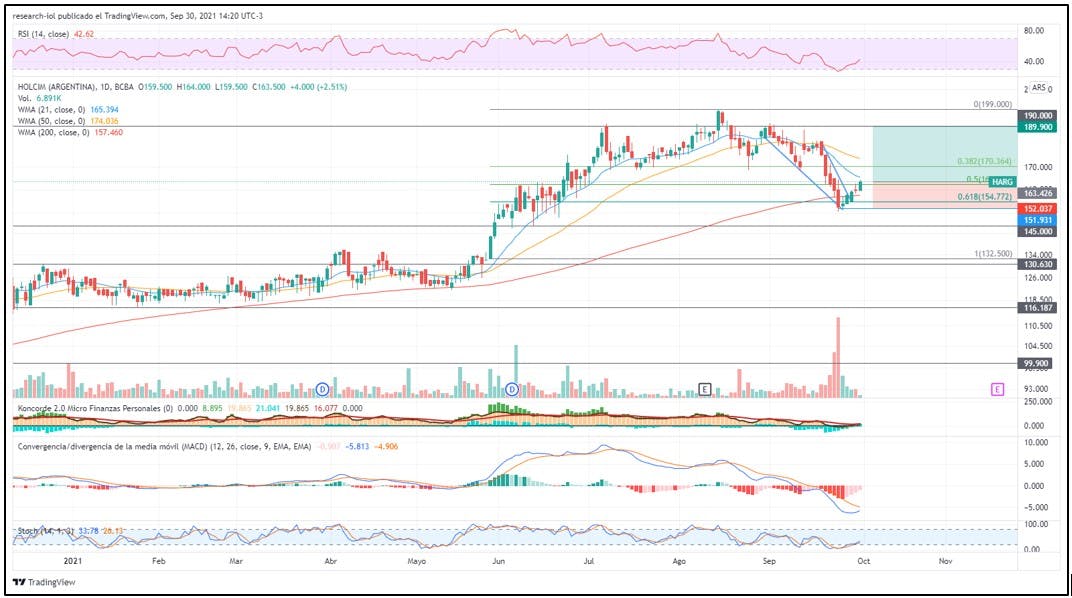Screen dimensions: 1072x598
Task: Click the Mayo label on time axis
Action: [x=416, y=561]
